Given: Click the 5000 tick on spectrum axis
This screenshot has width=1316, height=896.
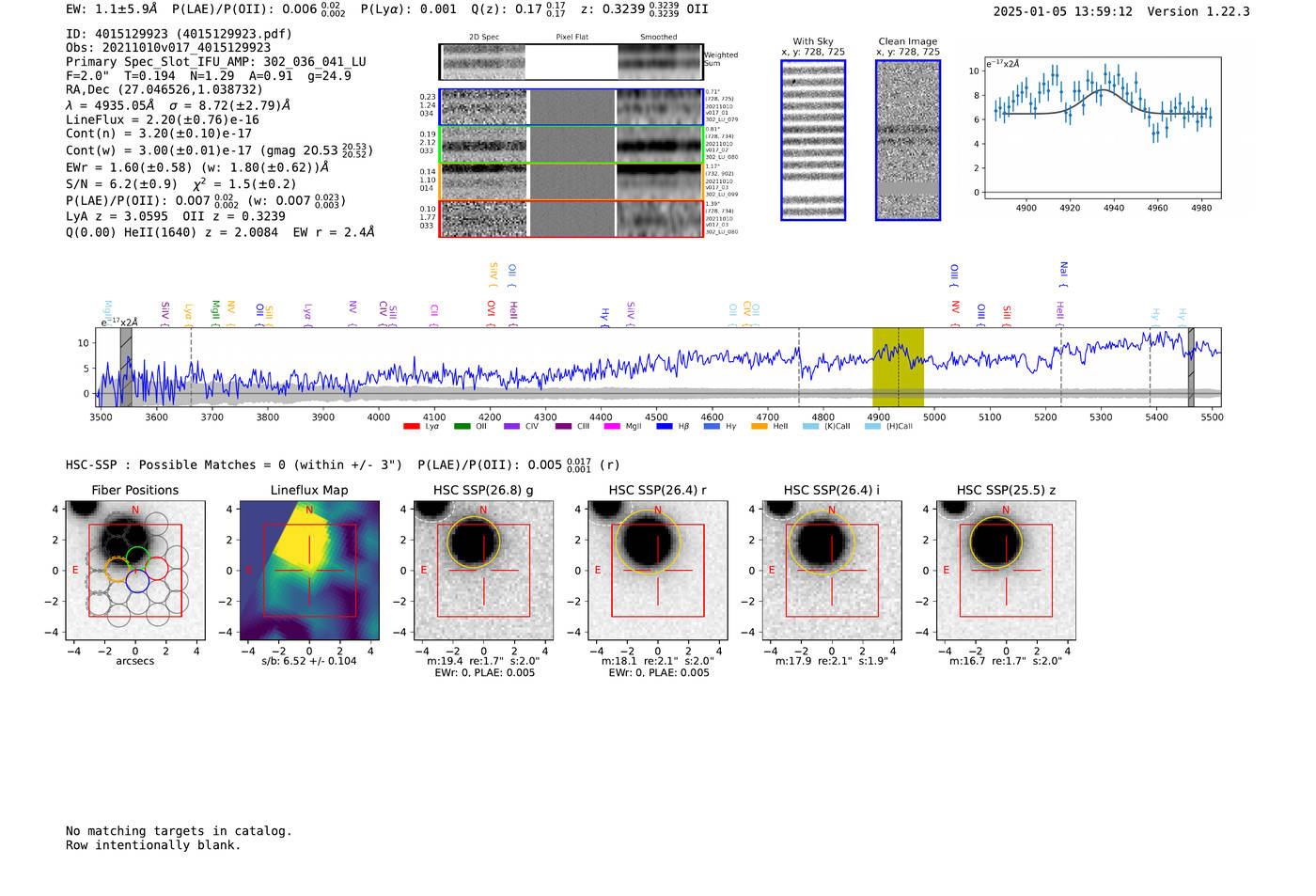Looking at the screenshot, I should pyautogui.click(x=934, y=417).
